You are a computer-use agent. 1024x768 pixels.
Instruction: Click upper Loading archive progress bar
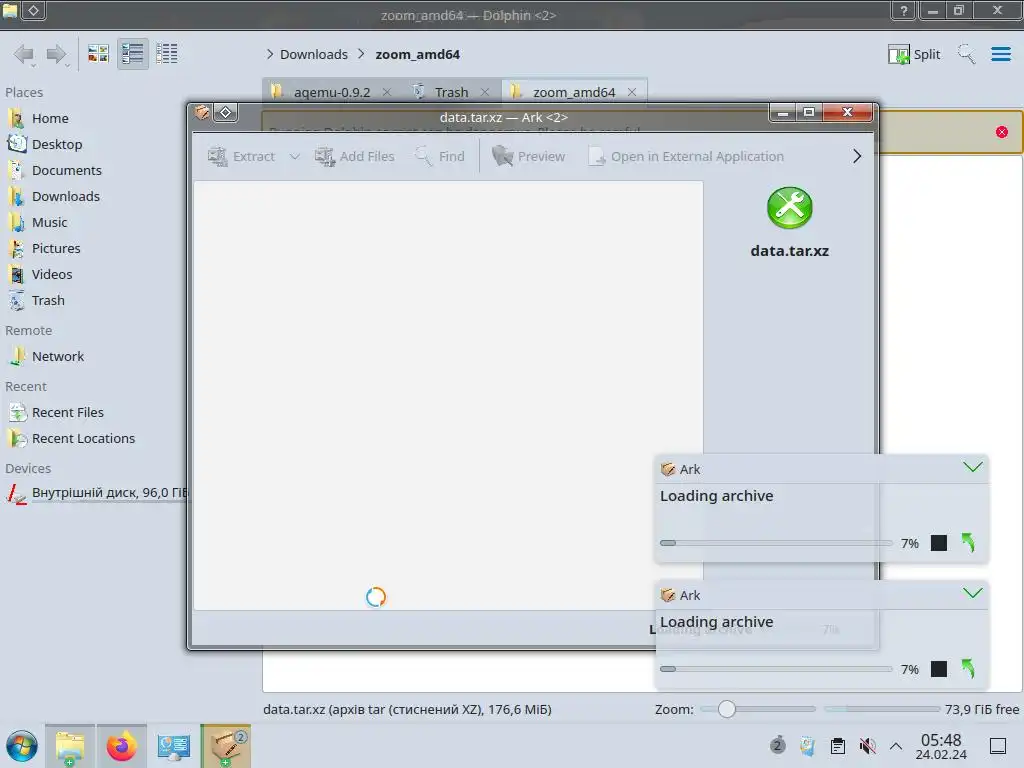click(x=776, y=543)
